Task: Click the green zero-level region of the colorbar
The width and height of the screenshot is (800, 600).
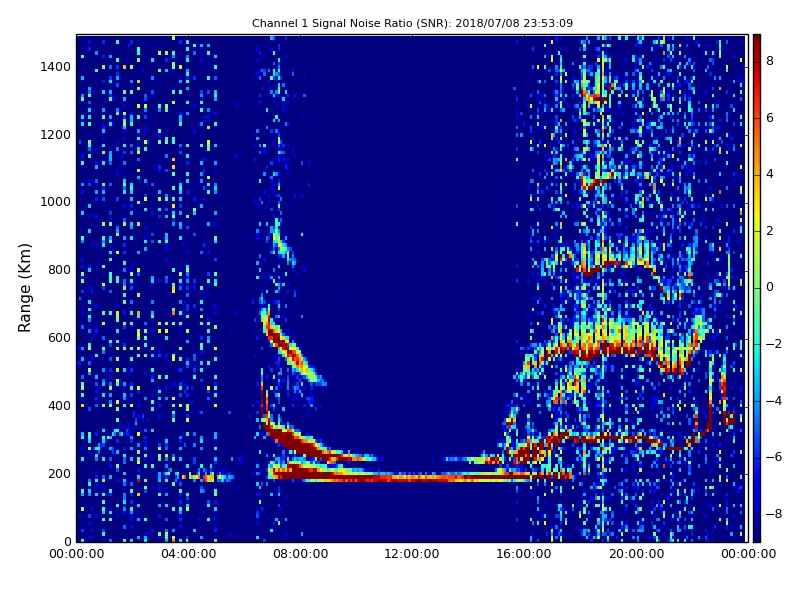Action: point(757,288)
